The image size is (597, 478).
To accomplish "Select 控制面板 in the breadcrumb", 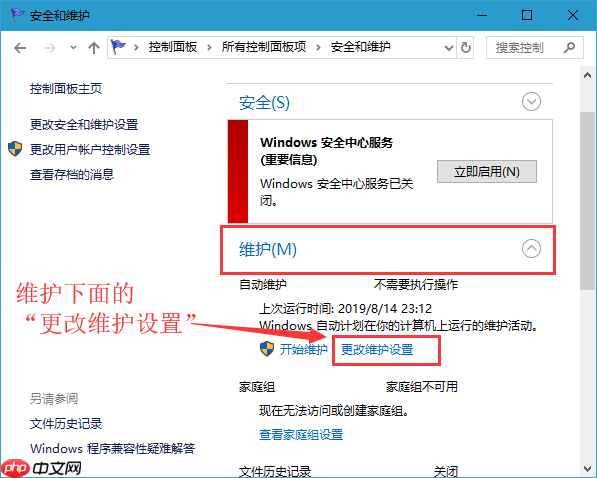I will [173, 47].
